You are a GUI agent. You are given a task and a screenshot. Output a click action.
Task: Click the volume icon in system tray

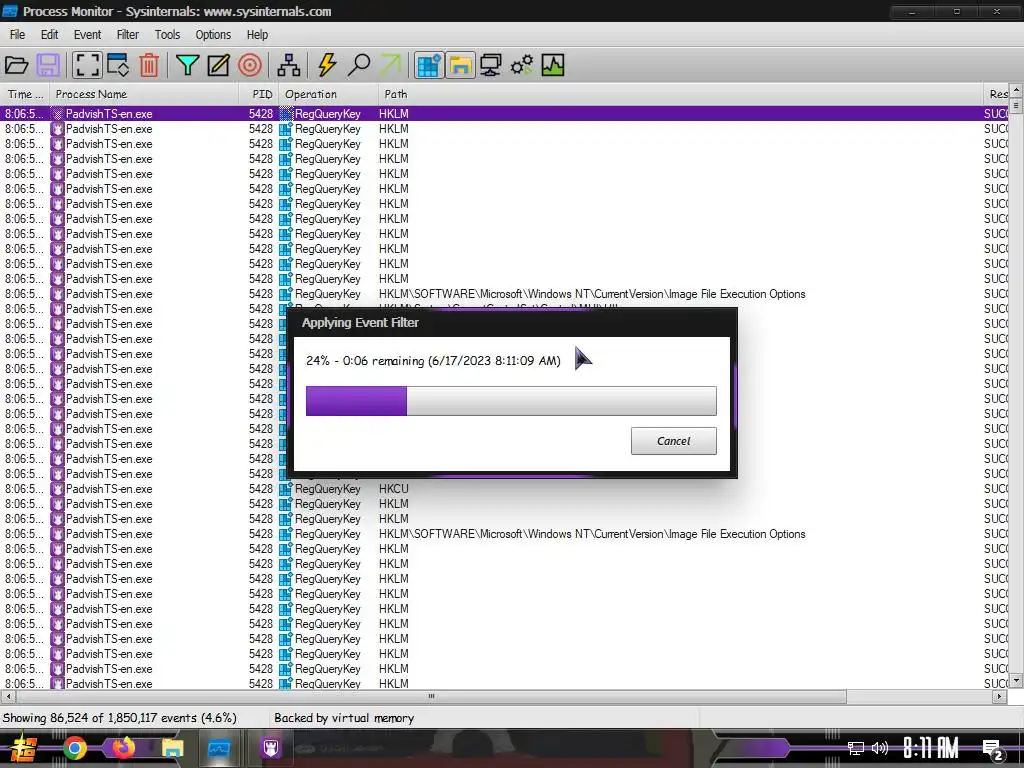point(880,748)
